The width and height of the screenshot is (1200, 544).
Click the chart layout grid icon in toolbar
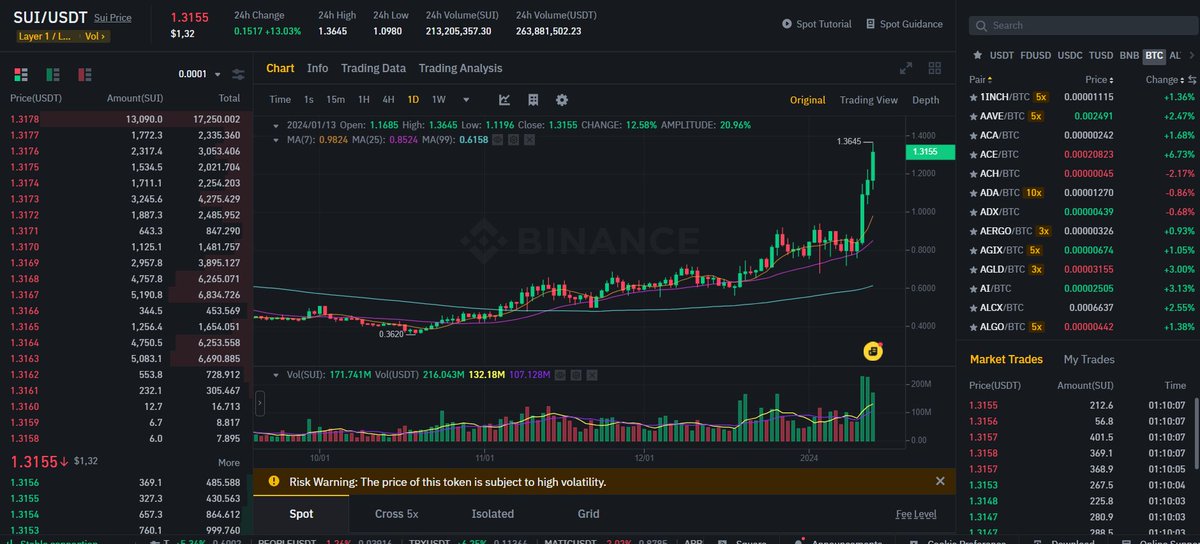(x=534, y=100)
